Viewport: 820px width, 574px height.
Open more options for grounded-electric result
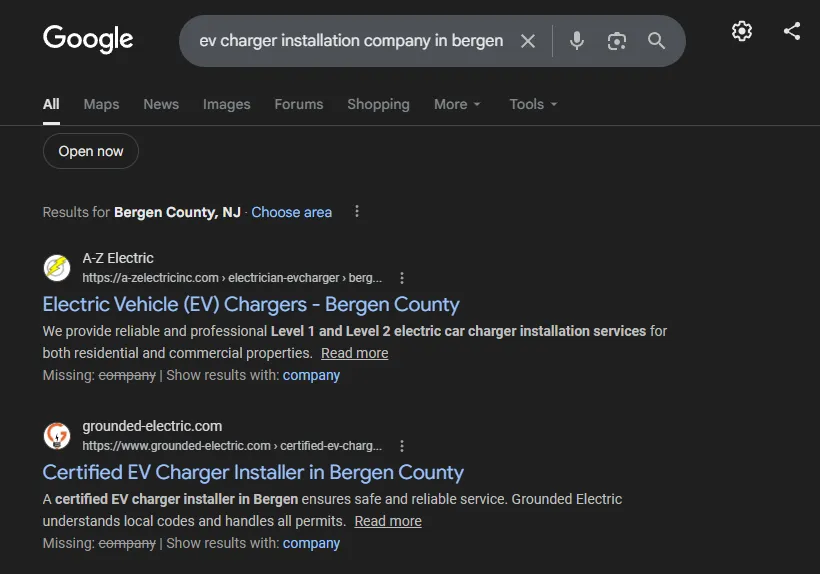[402, 446]
